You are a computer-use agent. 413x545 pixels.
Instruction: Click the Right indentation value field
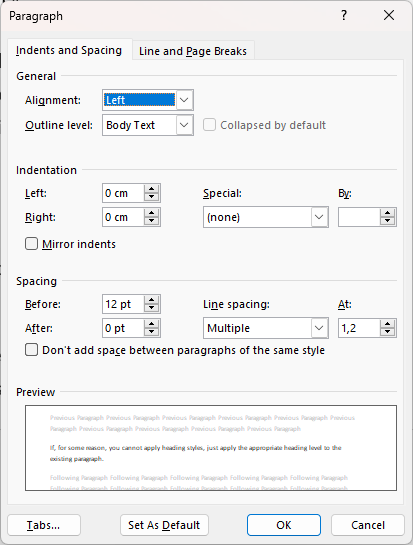(x=123, y=217)
